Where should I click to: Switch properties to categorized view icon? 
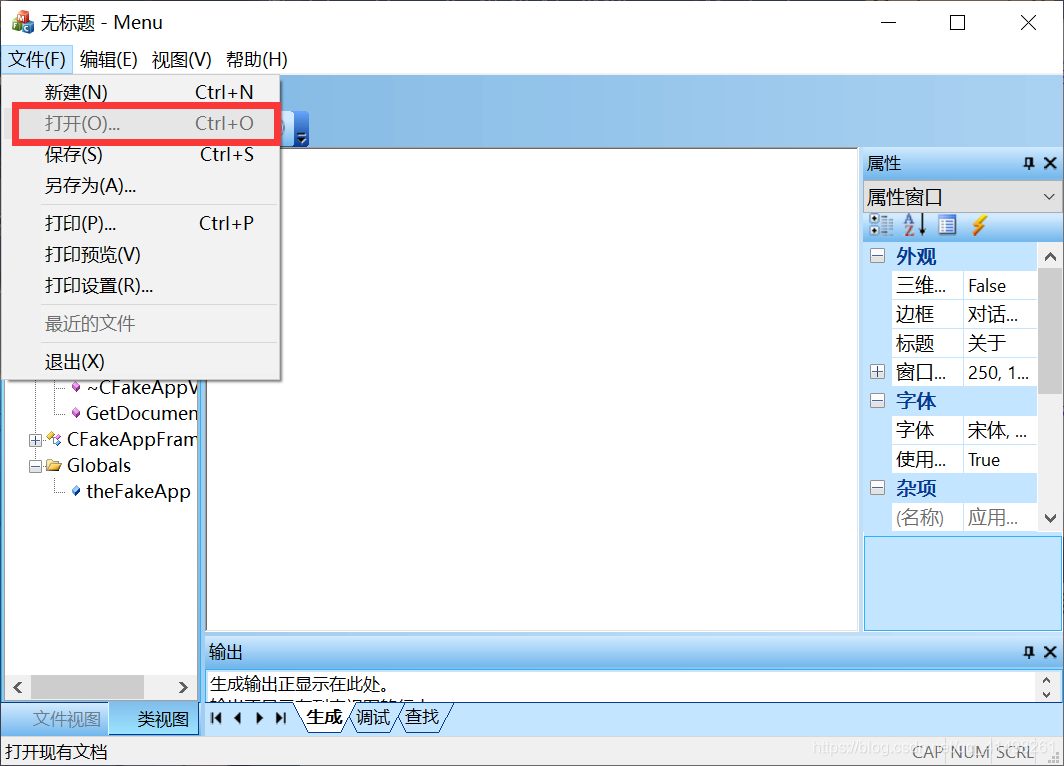pyautogui.click(x=881, y=225)
